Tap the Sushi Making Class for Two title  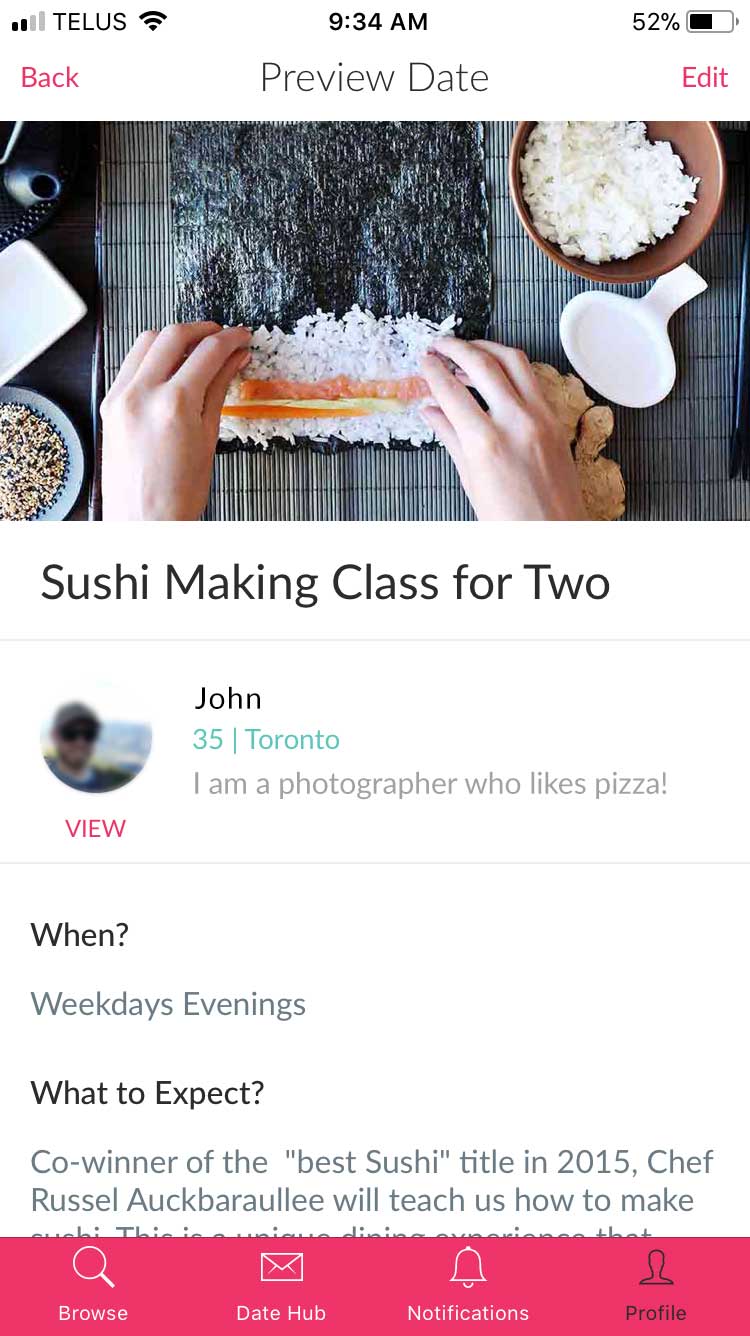pos(325,582)
